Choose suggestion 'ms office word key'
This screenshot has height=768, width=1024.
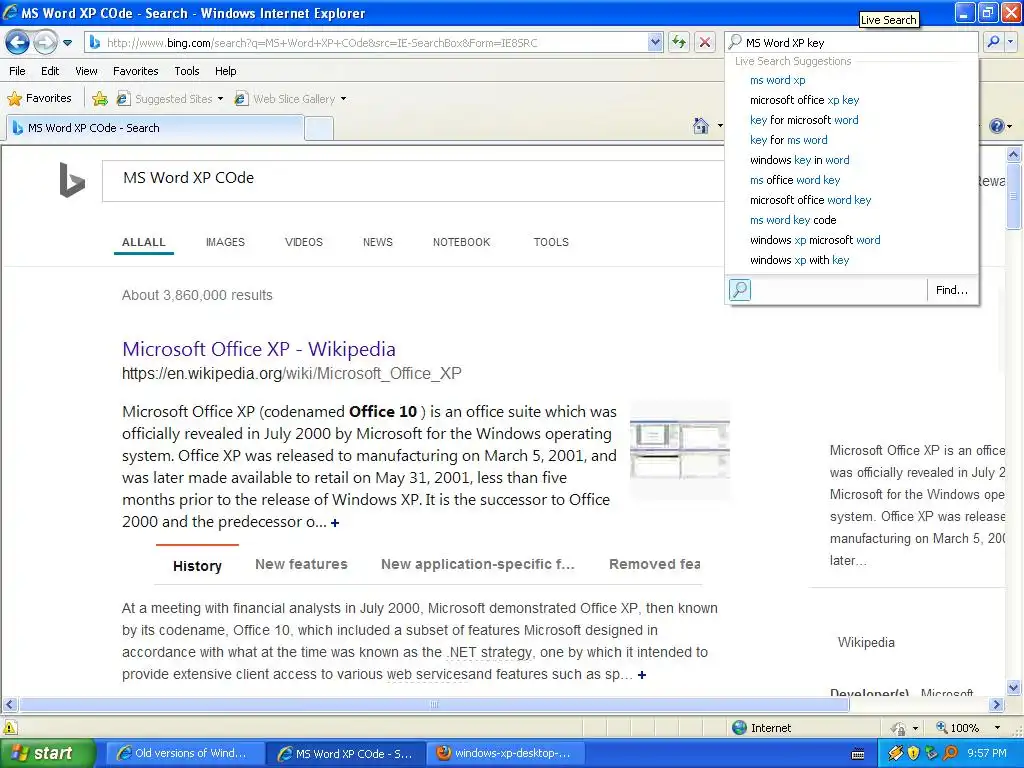tap(795, 180)
